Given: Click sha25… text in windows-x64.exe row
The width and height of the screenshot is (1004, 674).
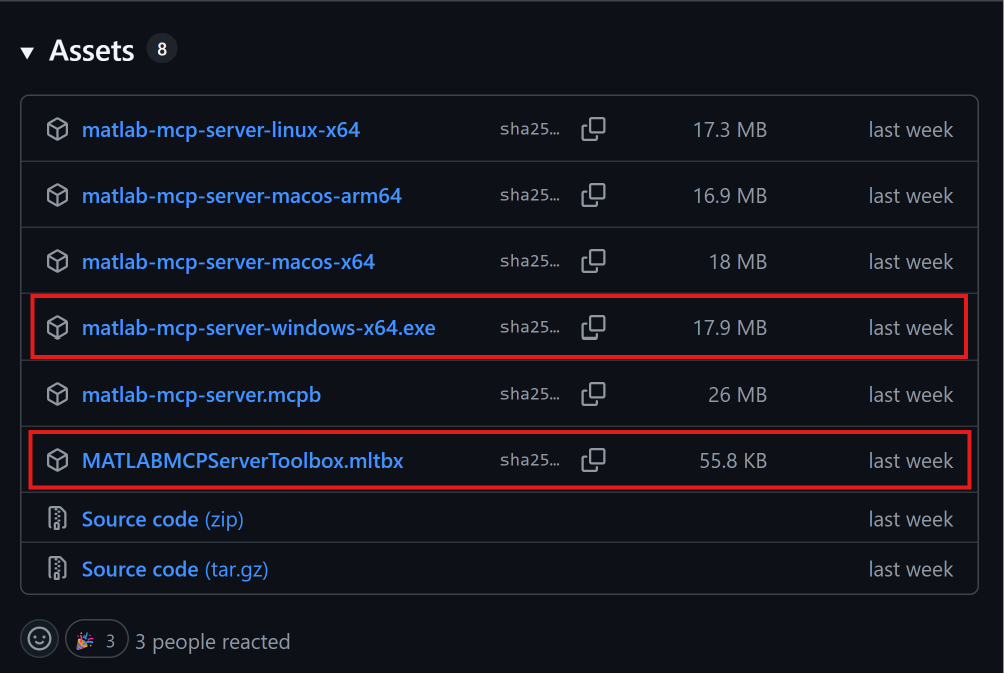Looking at the screenshot, I should tap(530, 327).
